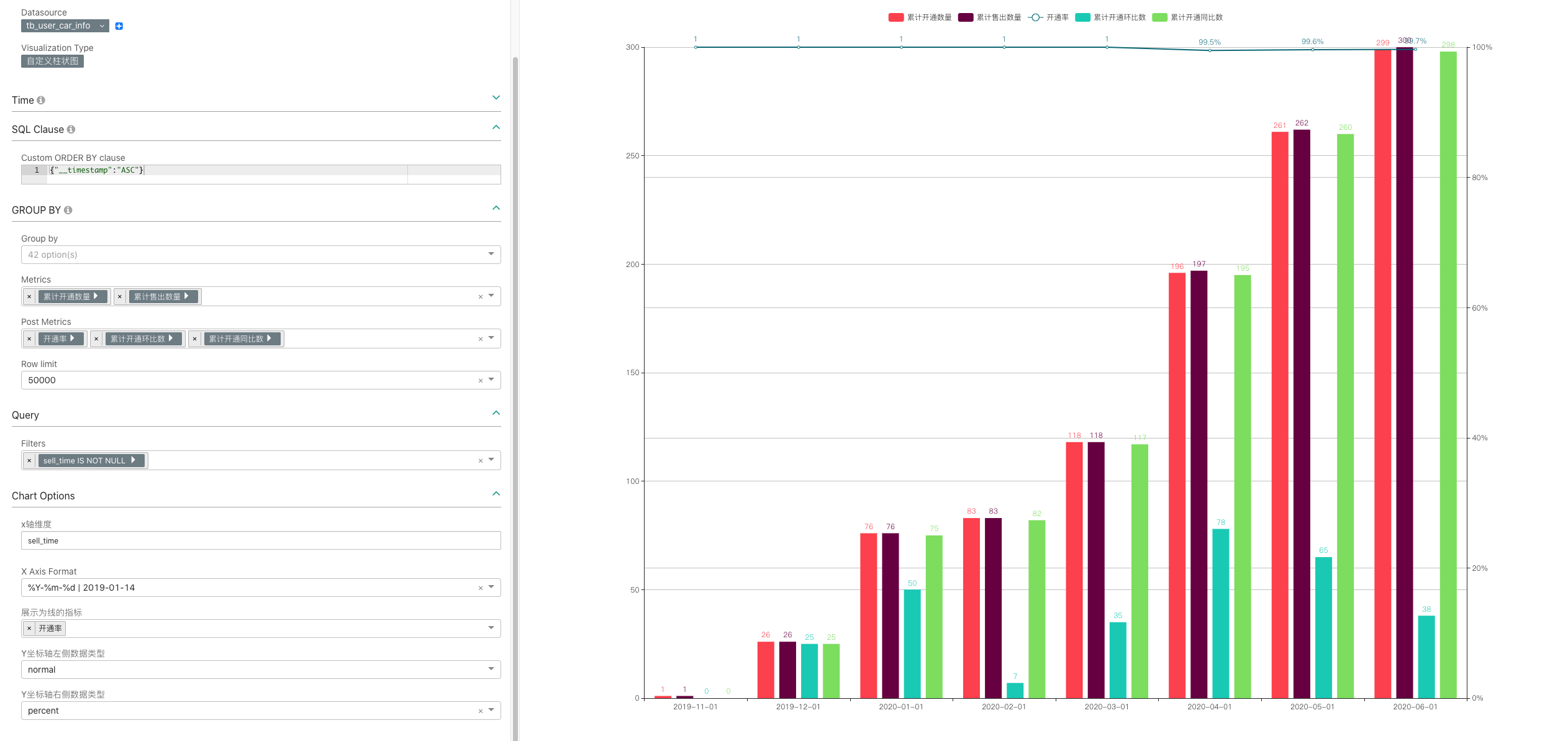Viewport: 1568px width, 741px height.
Task: Open Y坐标轴左侧数据类型 normal dropdown
Action: (261, 670)
